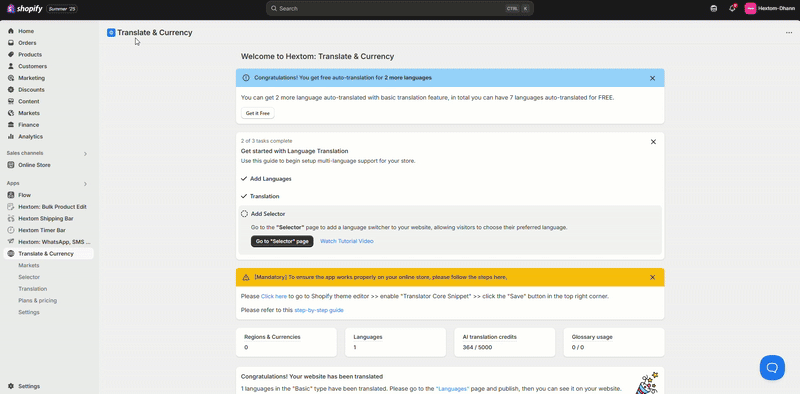Click the Add Languages checkmark task

coord(266,179)
